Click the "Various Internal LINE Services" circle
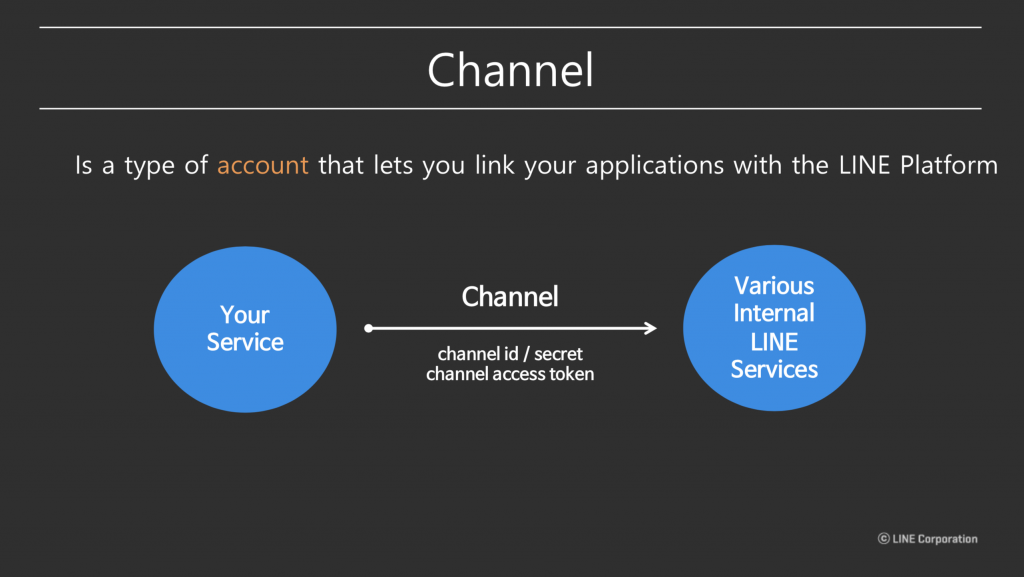The width and height of the screenshot is (1024, 577). [774, 328]
